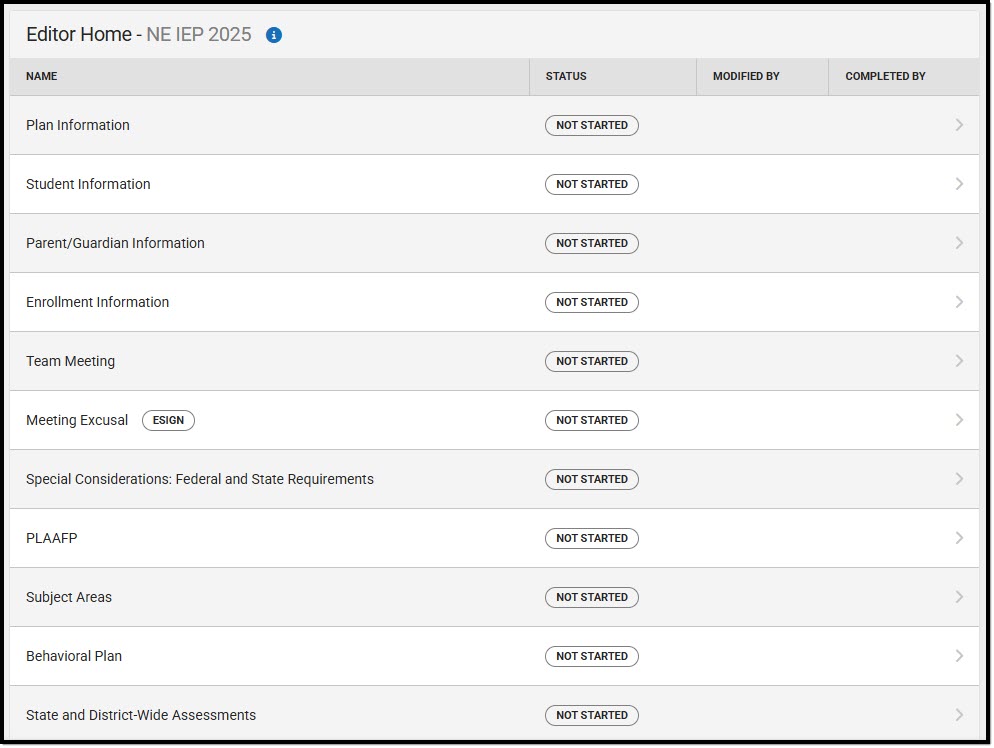Open Special Considerations: Federal and State Requirements
The image size is (994, 748).
click(x=200, y=479)
